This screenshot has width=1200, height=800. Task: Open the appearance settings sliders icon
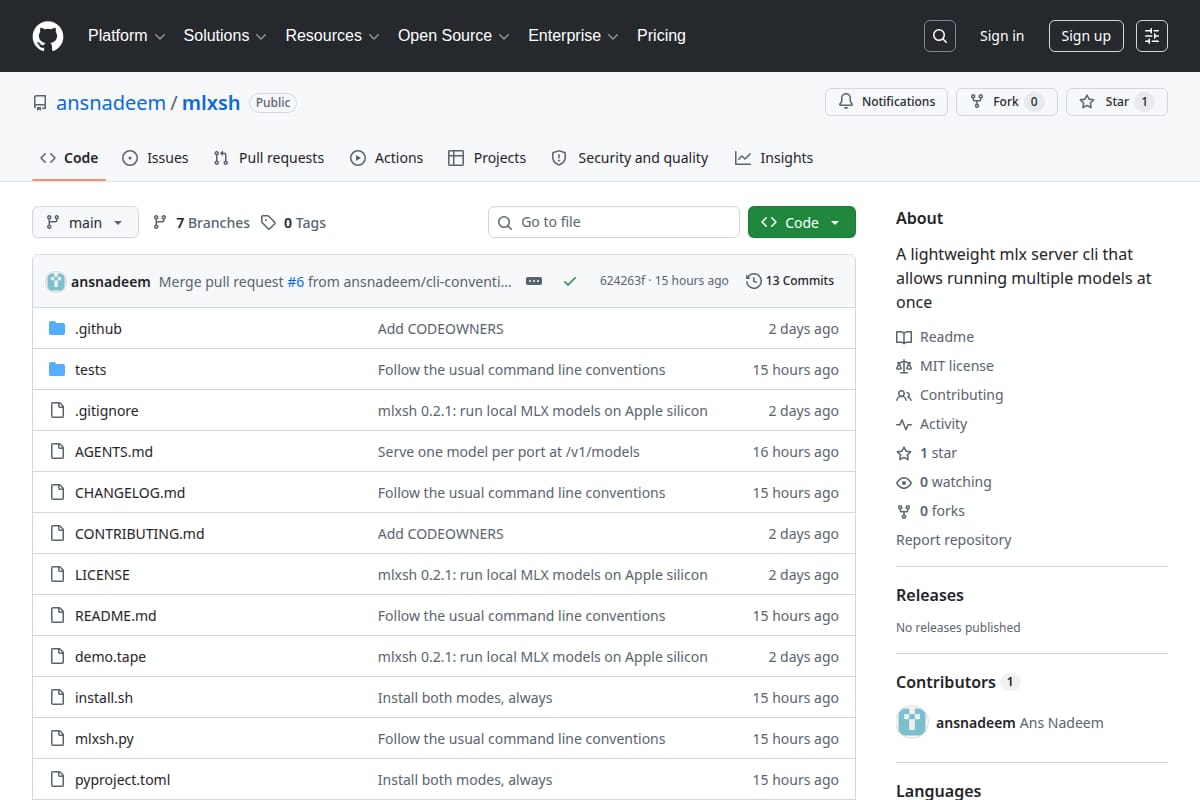(1152, 36)
